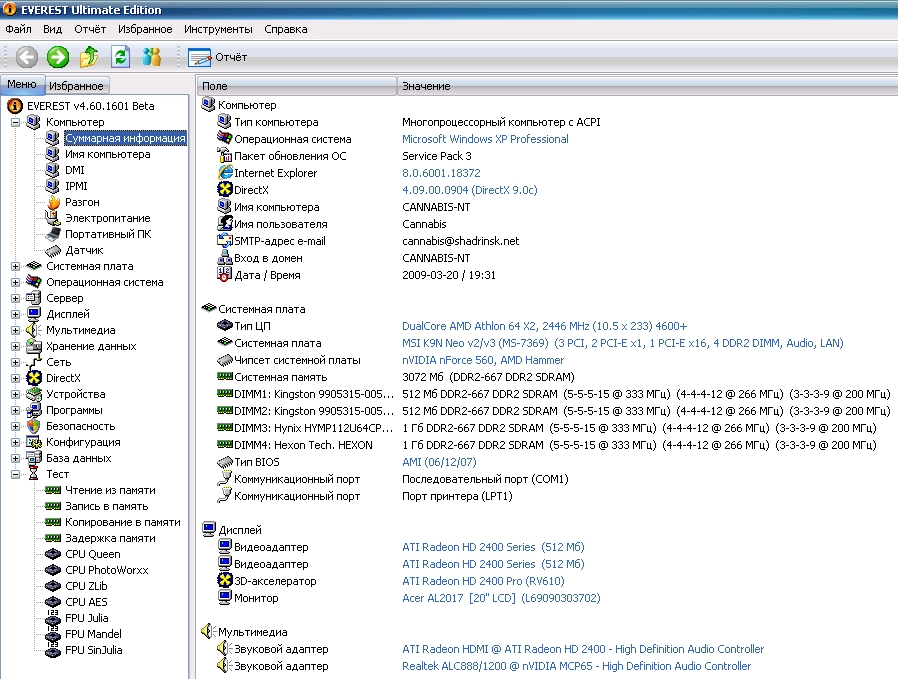Screen dimensions: 898x679
Task: Click the Безопасность shield icon
Action: click(34, 426)
